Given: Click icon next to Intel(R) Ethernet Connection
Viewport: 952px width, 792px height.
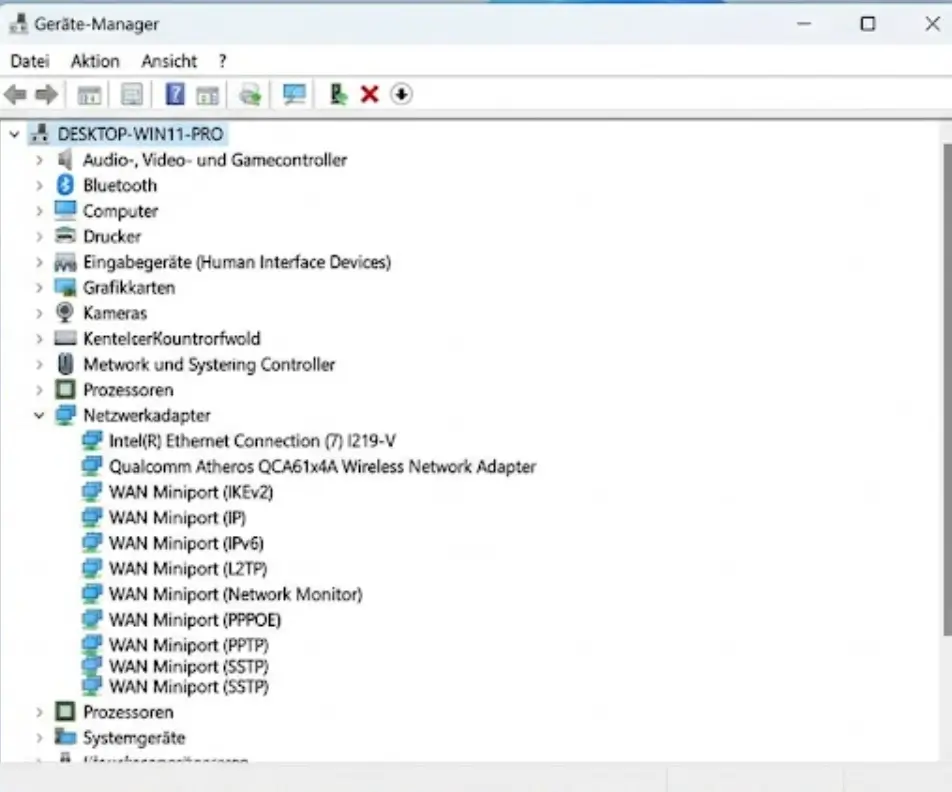Looking at the screenshot, I should pyautogui.click(x=92, y=441).
